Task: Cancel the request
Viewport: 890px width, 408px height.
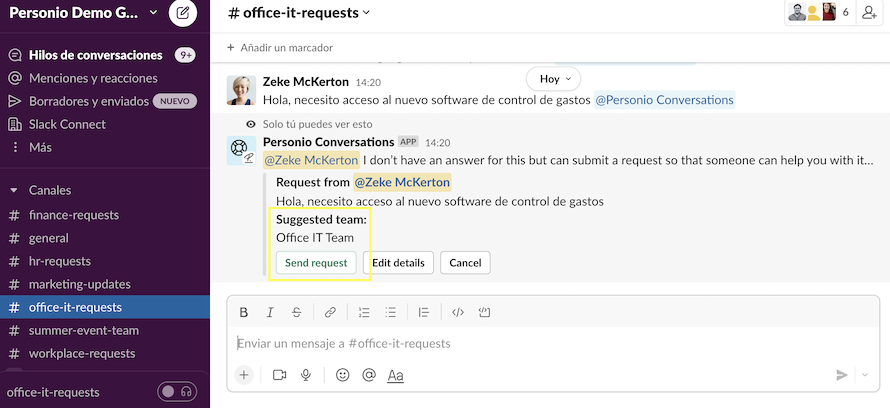Action: click(x=465, y=263)
